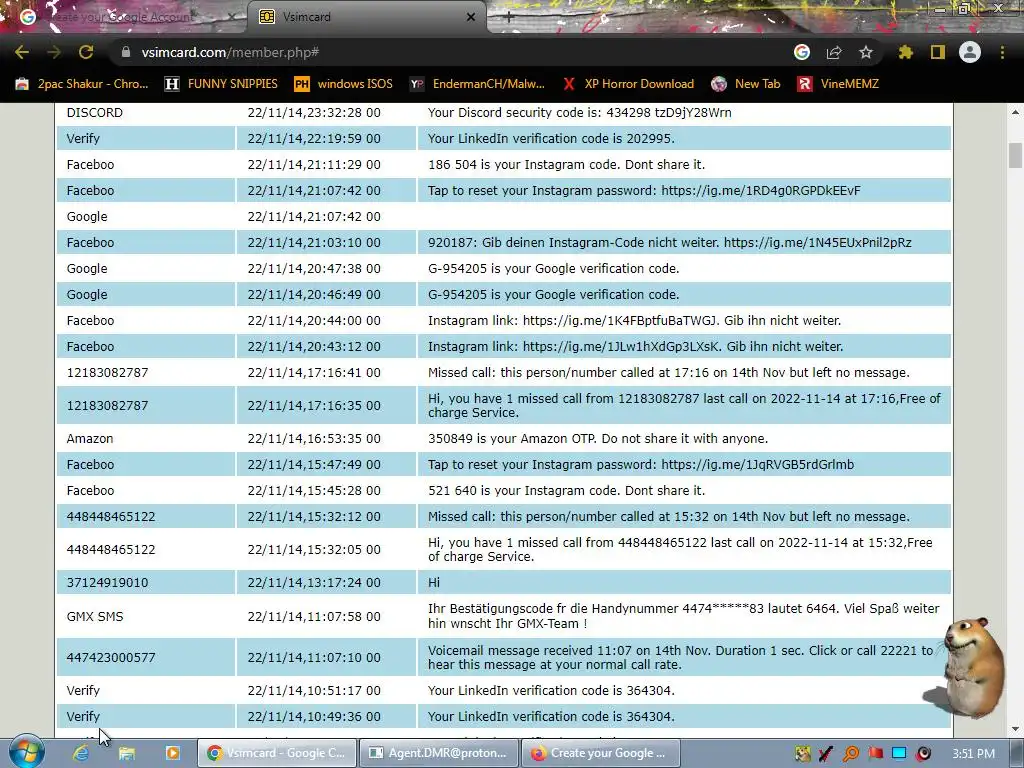
Task: Click the timestamp 22/11/14,20:46:49 00
Action: [x=313, y=295]
